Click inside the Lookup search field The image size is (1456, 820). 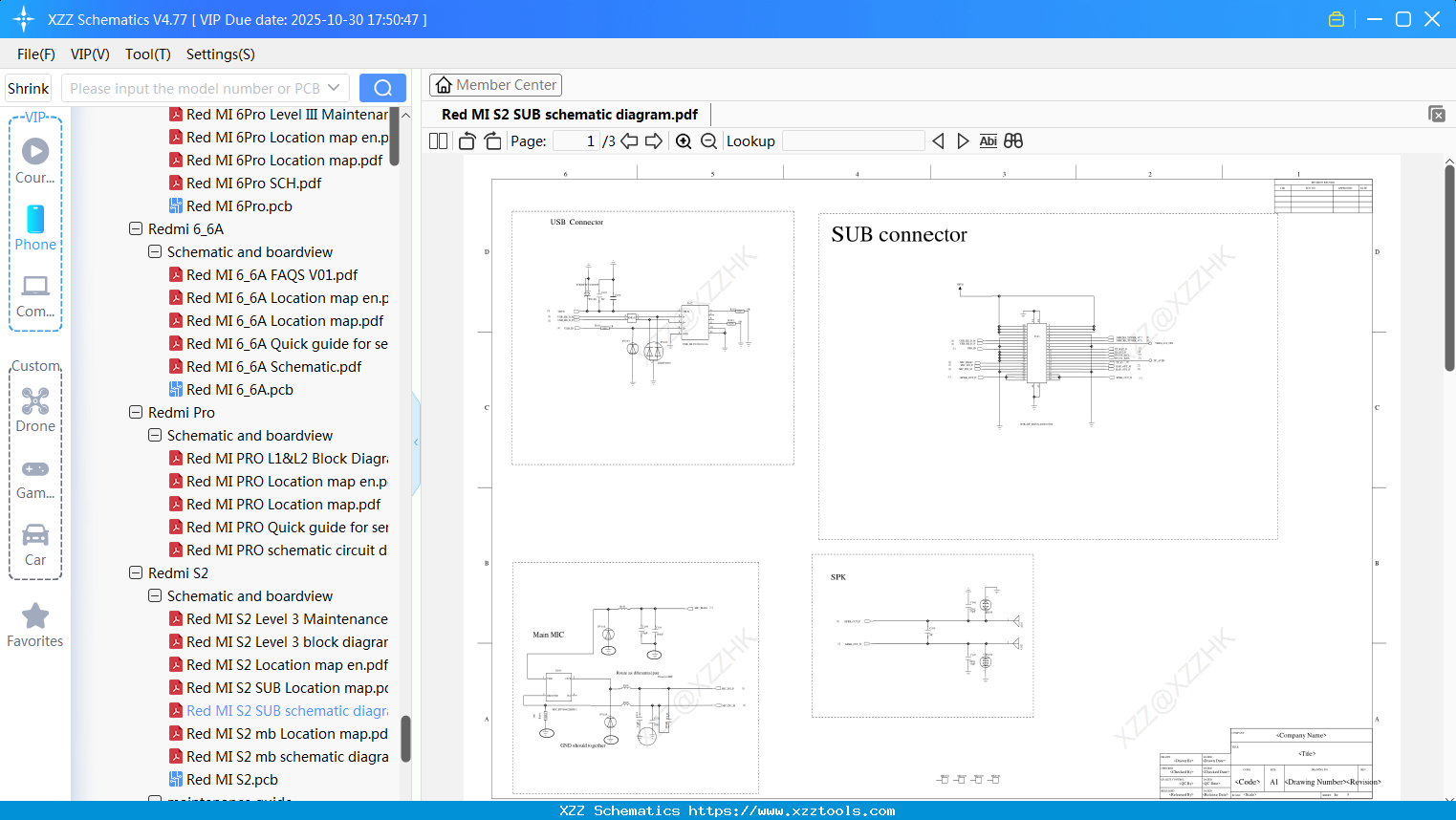(852, 140)
